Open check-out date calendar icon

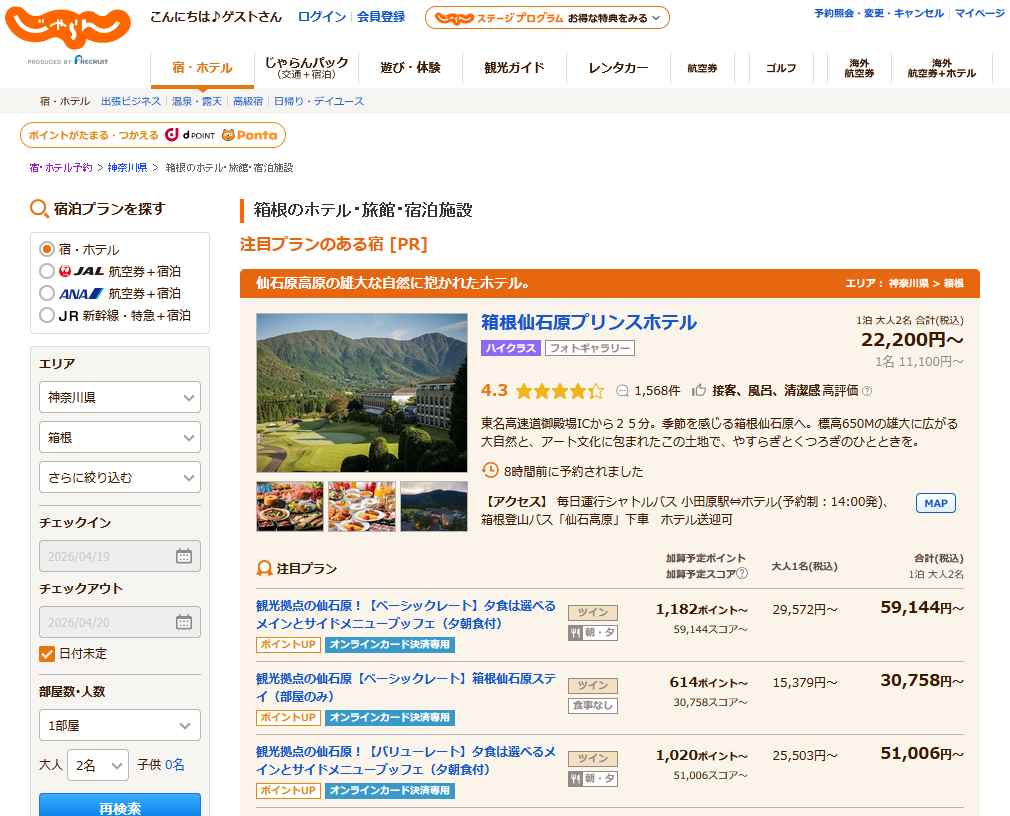[x=183, y=622]
